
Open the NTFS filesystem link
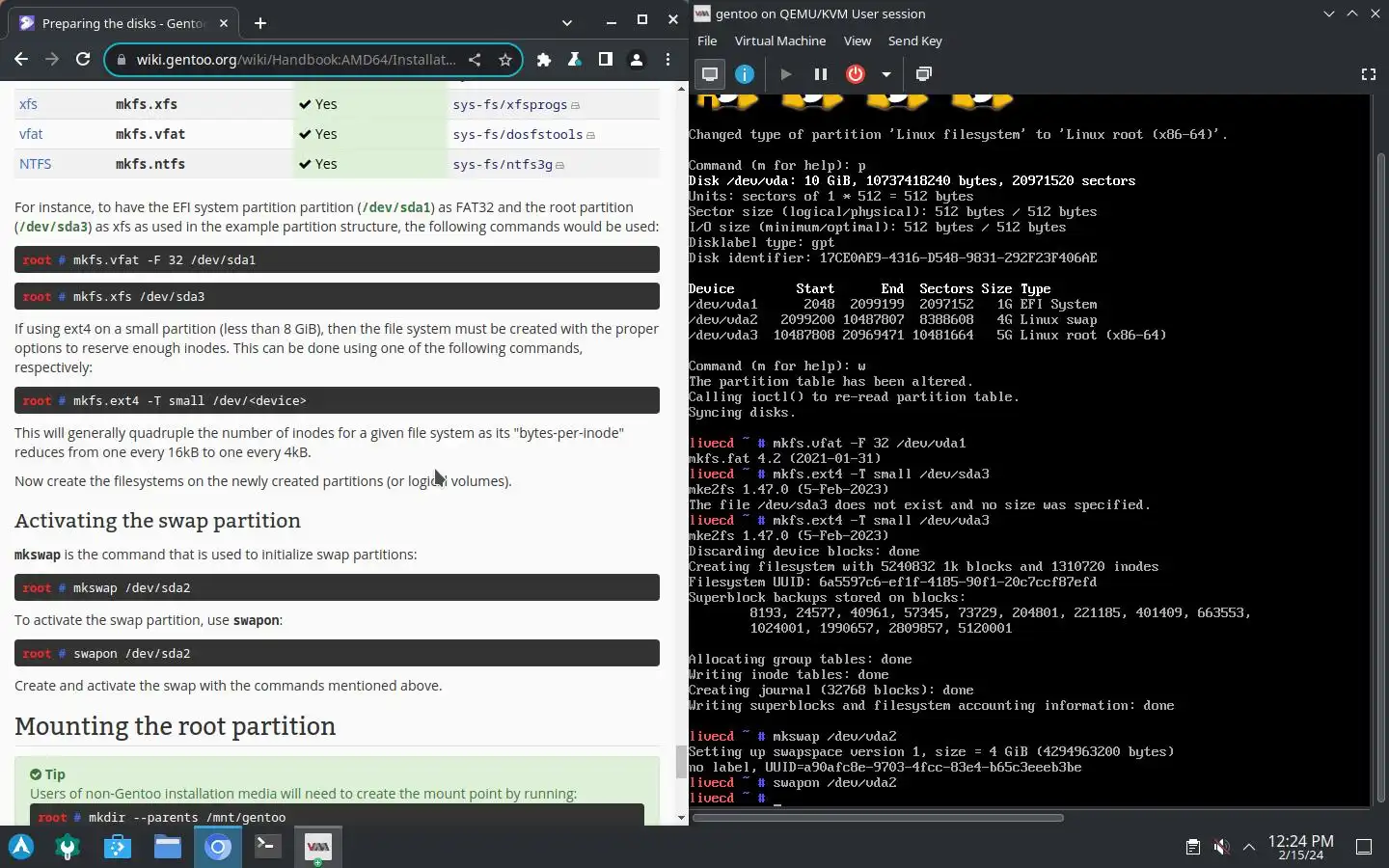pos(35,164)
